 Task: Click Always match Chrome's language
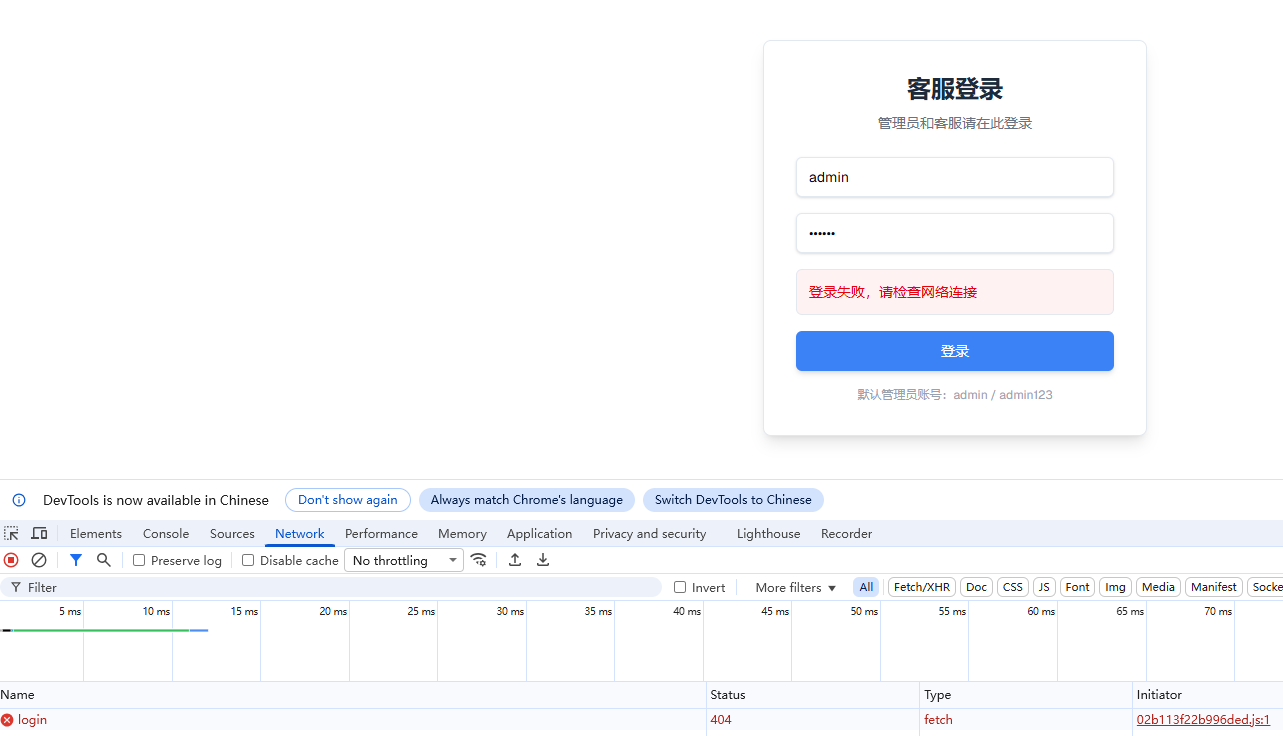pos(527,500)
